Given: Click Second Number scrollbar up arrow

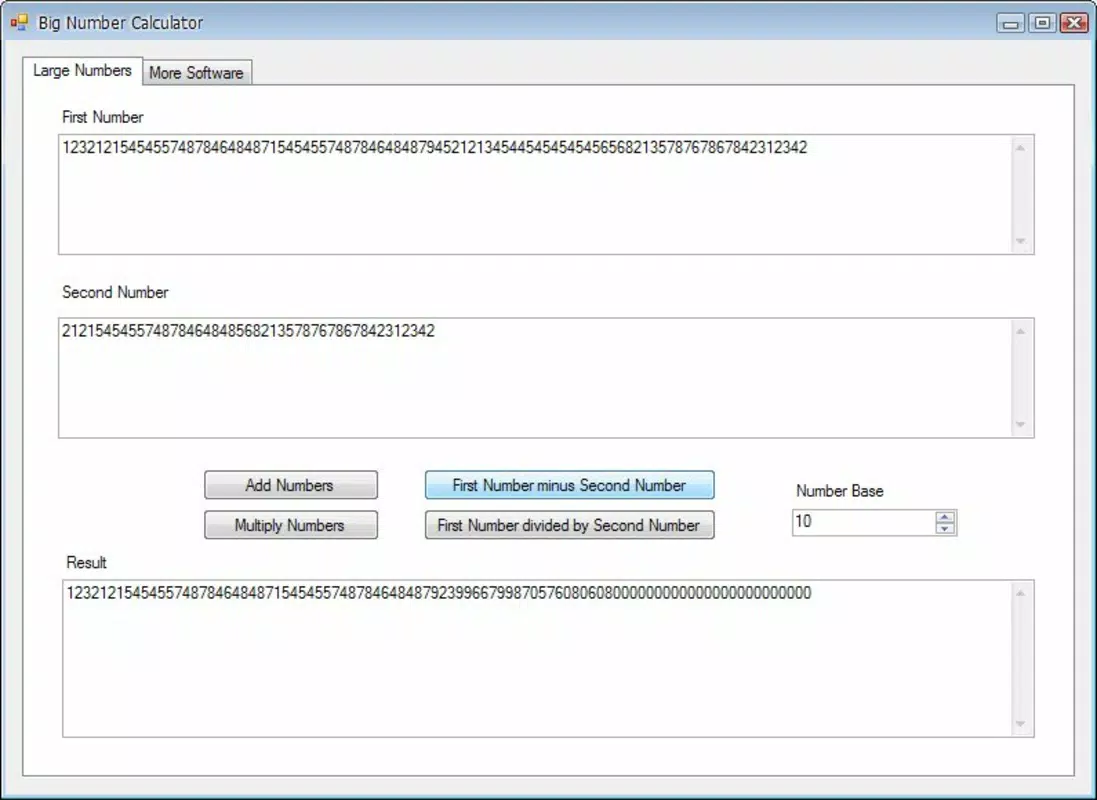Looking at the screenshot, I should (x=1021, y=331).
